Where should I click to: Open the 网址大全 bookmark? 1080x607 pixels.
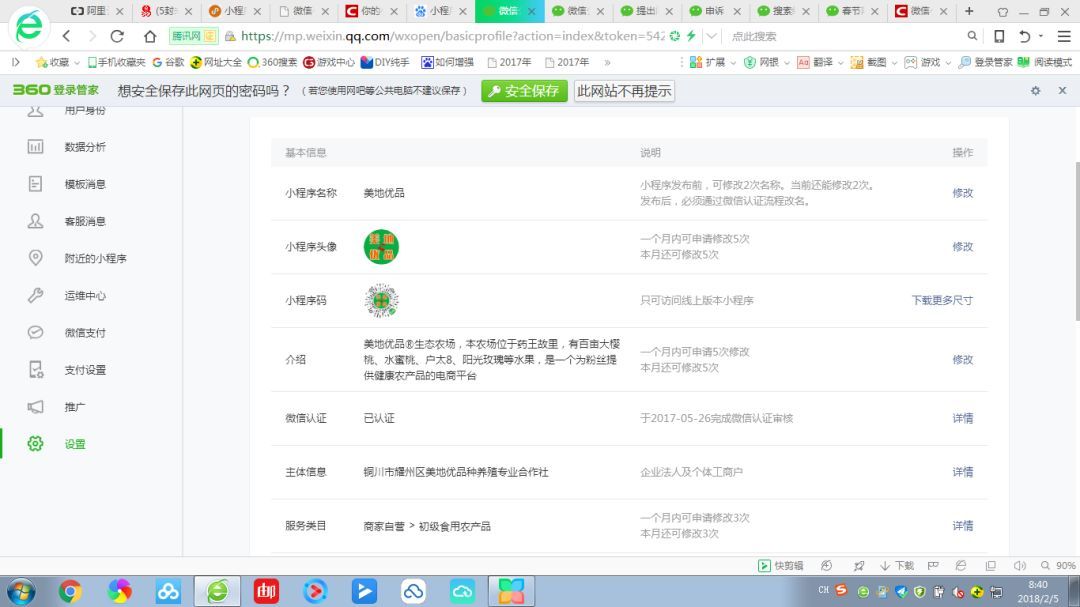click(216, 62)
